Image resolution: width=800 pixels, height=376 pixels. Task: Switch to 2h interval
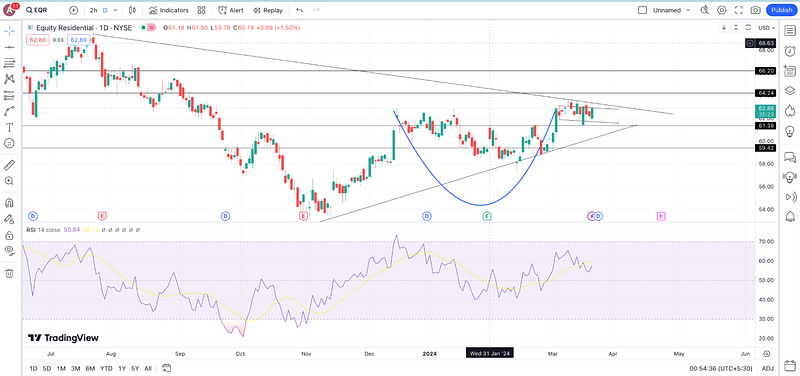tap(94, 10)
